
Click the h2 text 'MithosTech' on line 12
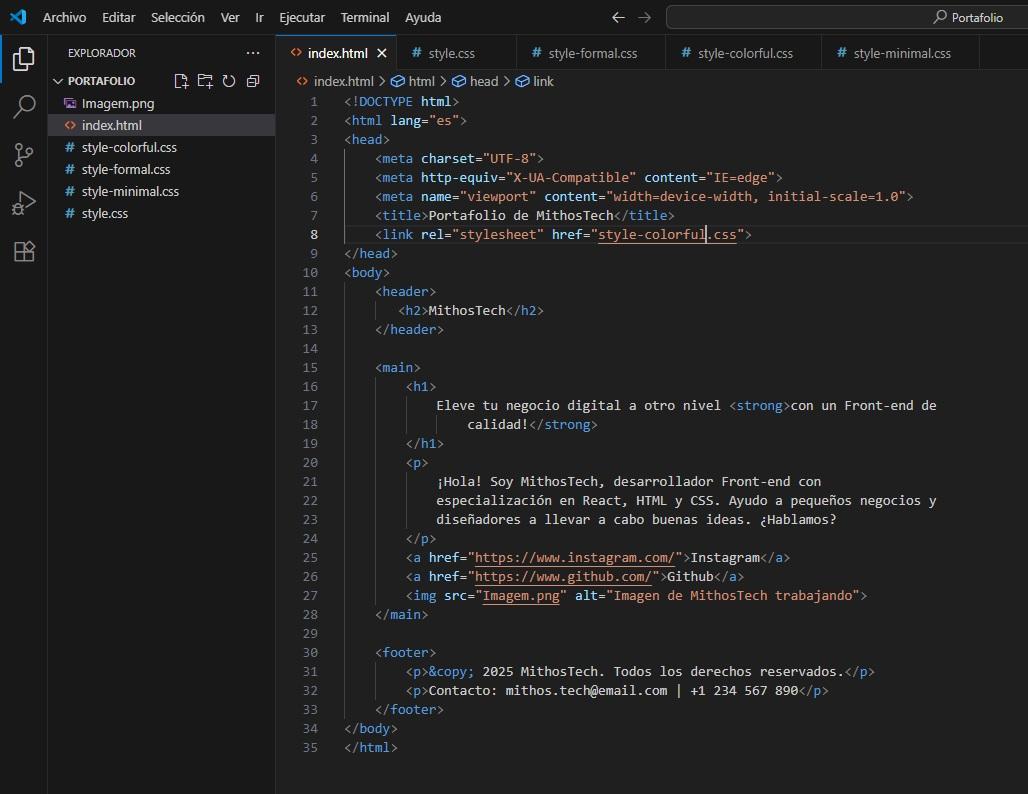coord(467,310)
